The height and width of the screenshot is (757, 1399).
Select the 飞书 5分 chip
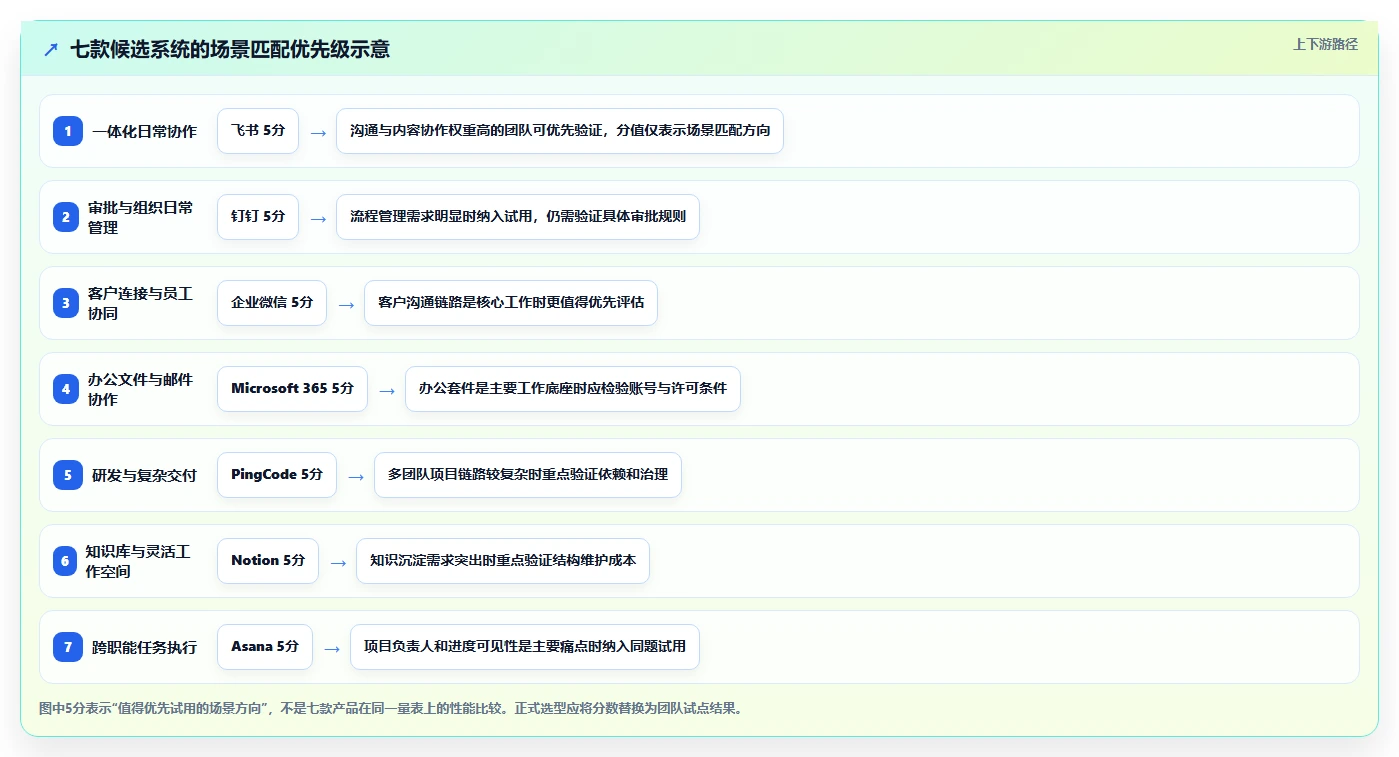pyautogui.click(x=258, y=131)
